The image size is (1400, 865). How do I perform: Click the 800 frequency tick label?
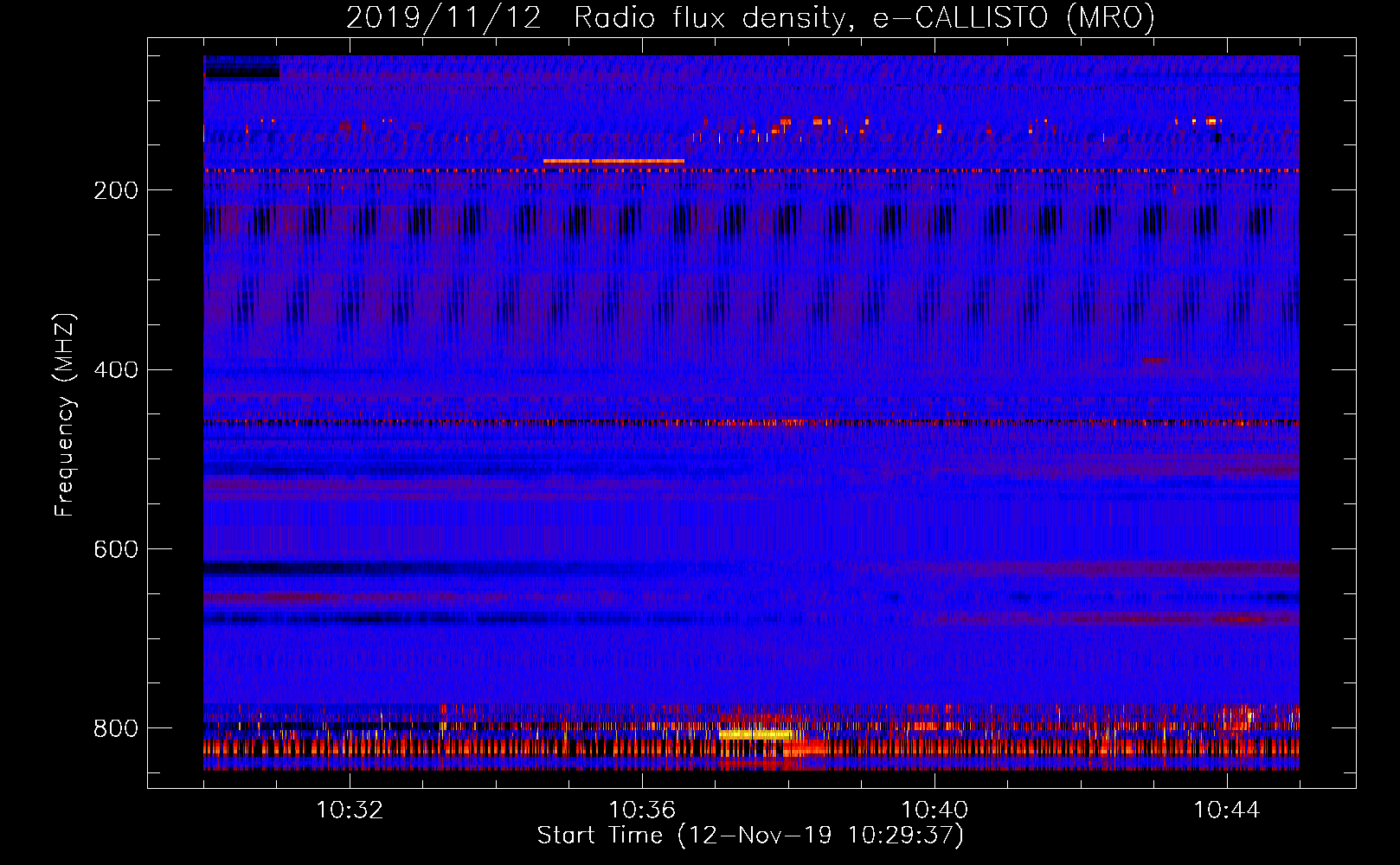coord(116,728)
